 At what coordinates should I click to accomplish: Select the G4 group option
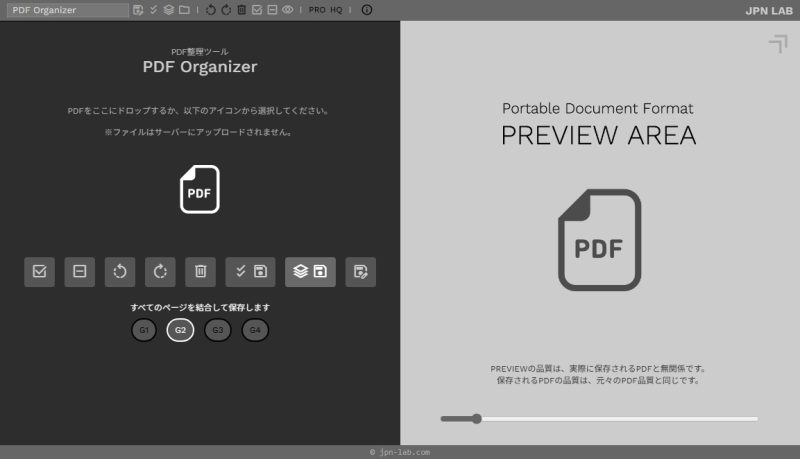tap(255, 330)
